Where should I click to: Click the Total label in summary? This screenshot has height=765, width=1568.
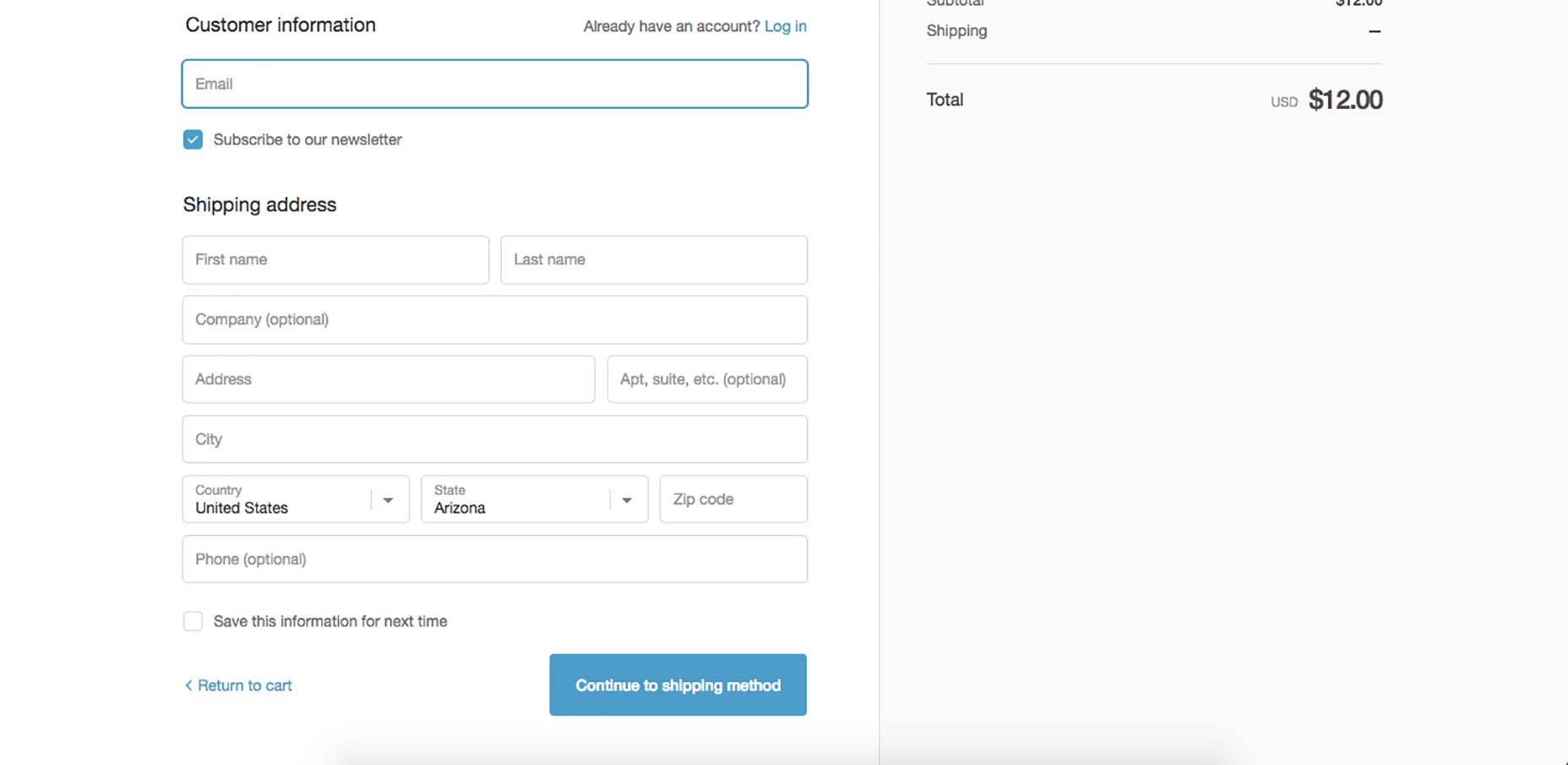[x=945, y=100]
